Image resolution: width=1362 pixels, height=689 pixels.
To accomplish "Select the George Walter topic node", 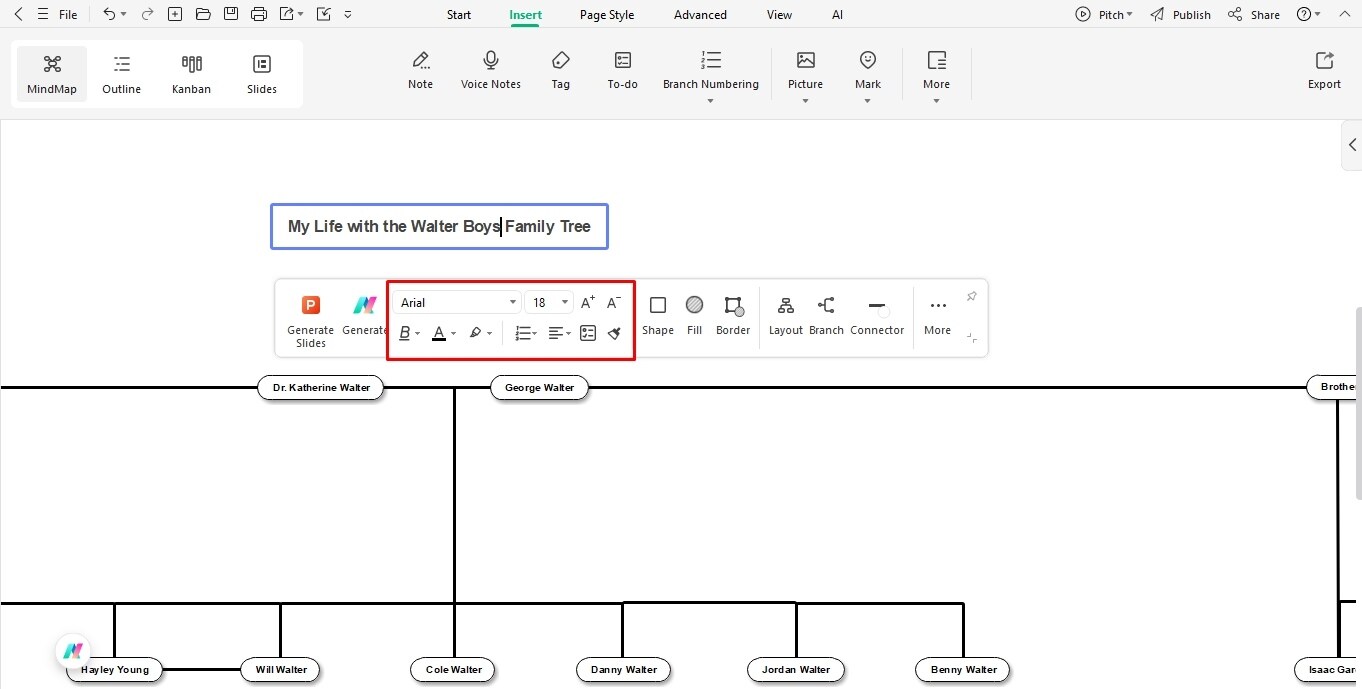I will coord(539,388).
